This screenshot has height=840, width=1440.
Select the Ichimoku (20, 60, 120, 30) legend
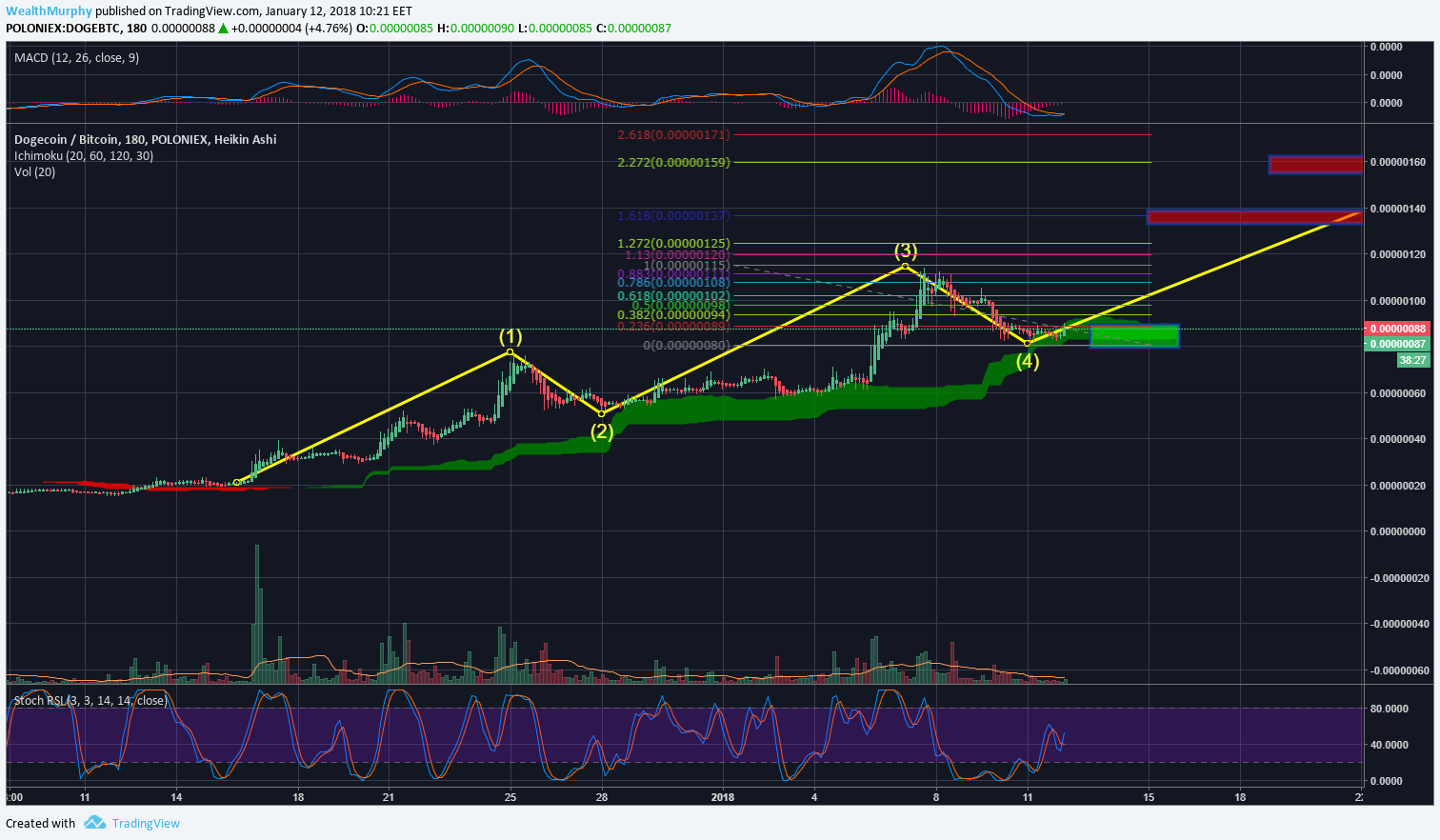tap(84, 155)
